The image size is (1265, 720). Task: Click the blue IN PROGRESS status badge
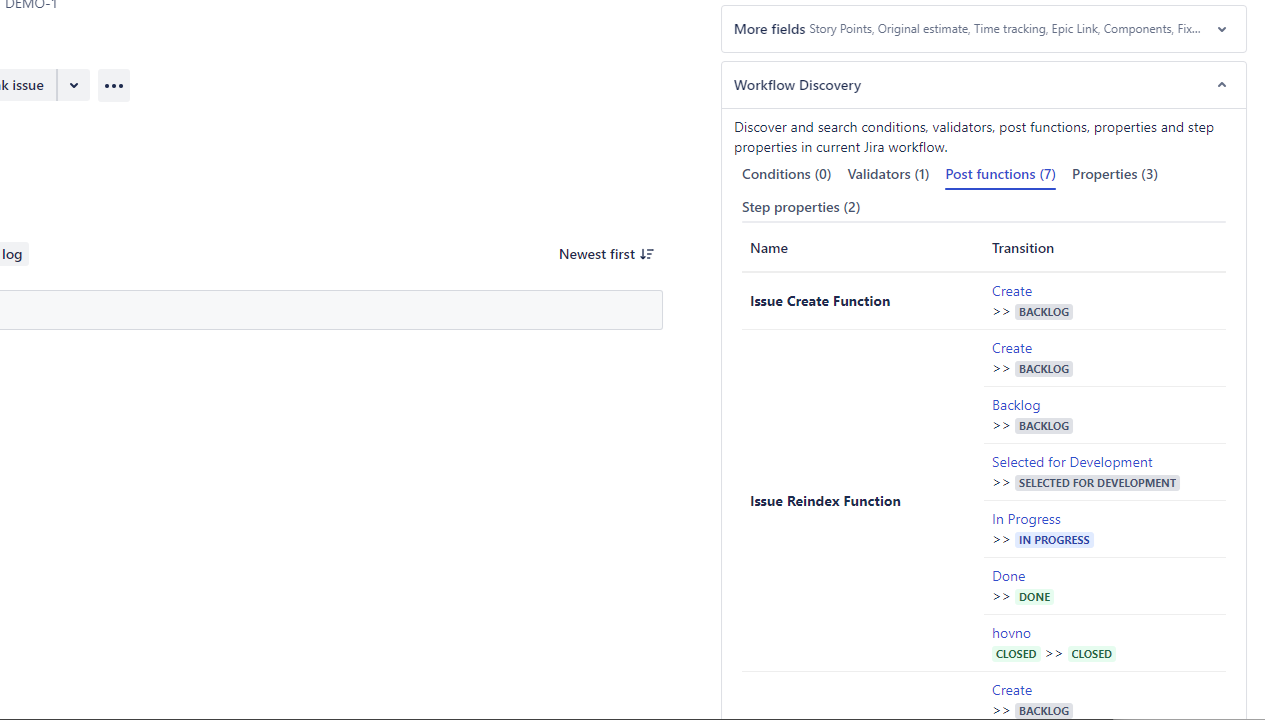1054,540
